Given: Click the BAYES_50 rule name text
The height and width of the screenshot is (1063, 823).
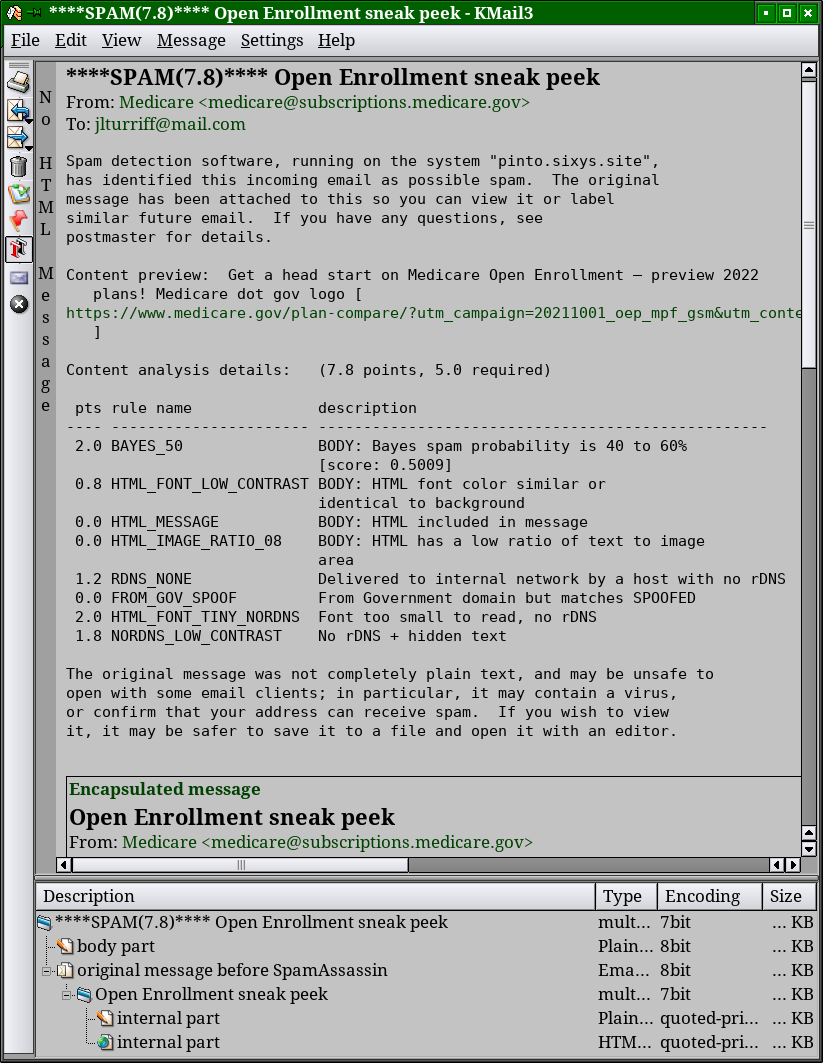Looking at the screenshot, I should [147, 446].
